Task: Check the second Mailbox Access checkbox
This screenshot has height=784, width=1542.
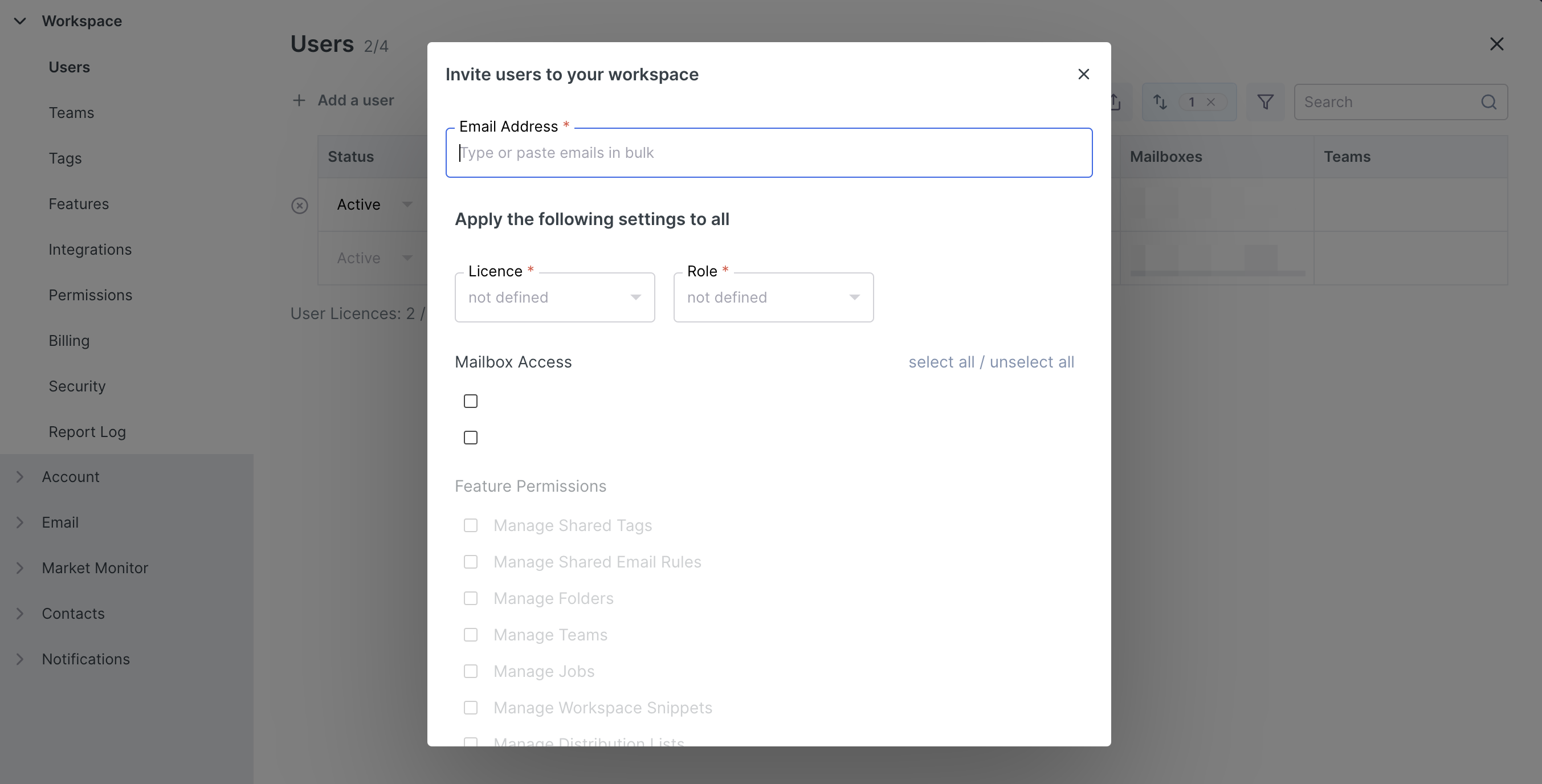Action: 471,438
